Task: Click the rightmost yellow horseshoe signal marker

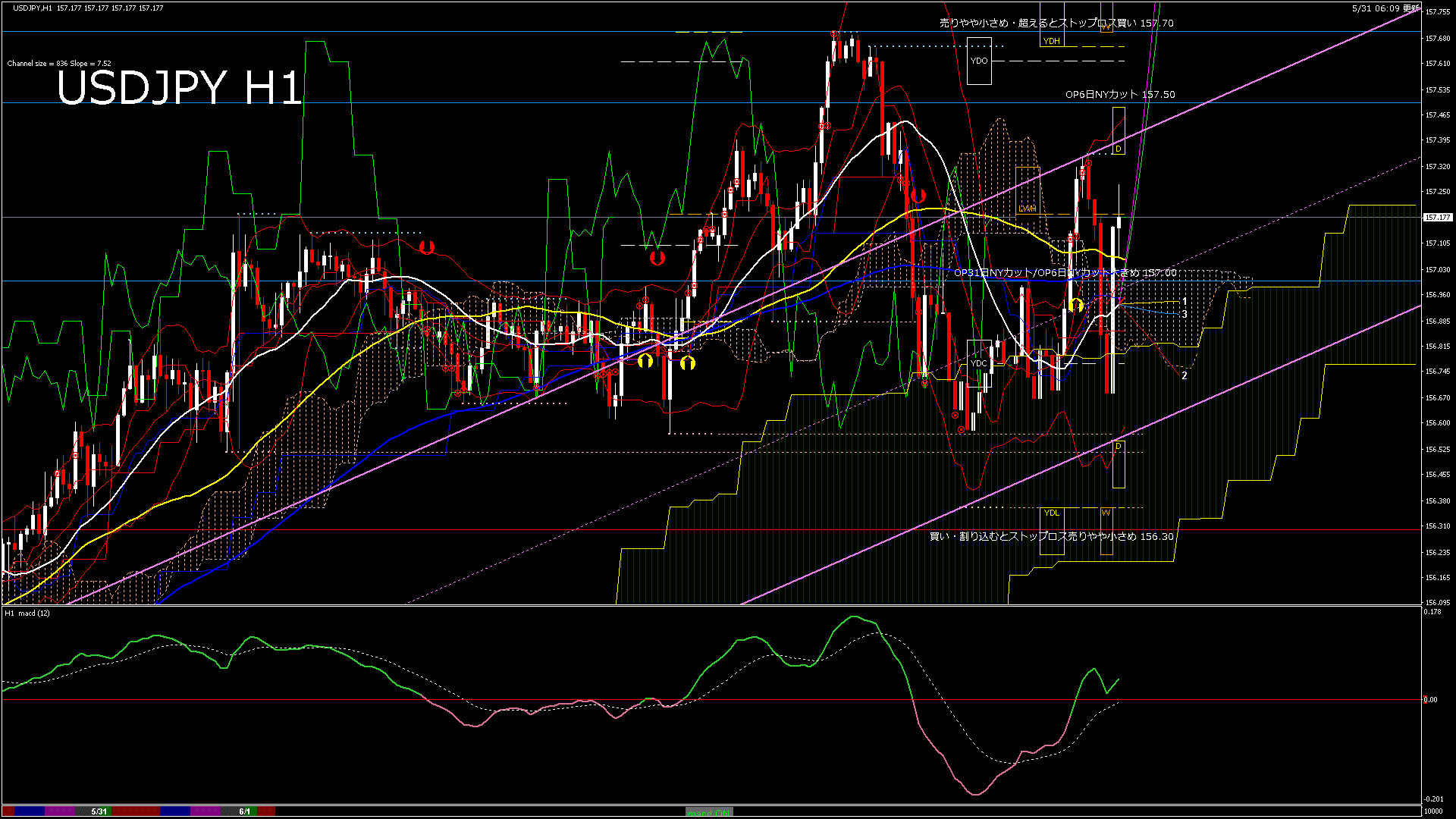Action: (x=1075, y=305)
